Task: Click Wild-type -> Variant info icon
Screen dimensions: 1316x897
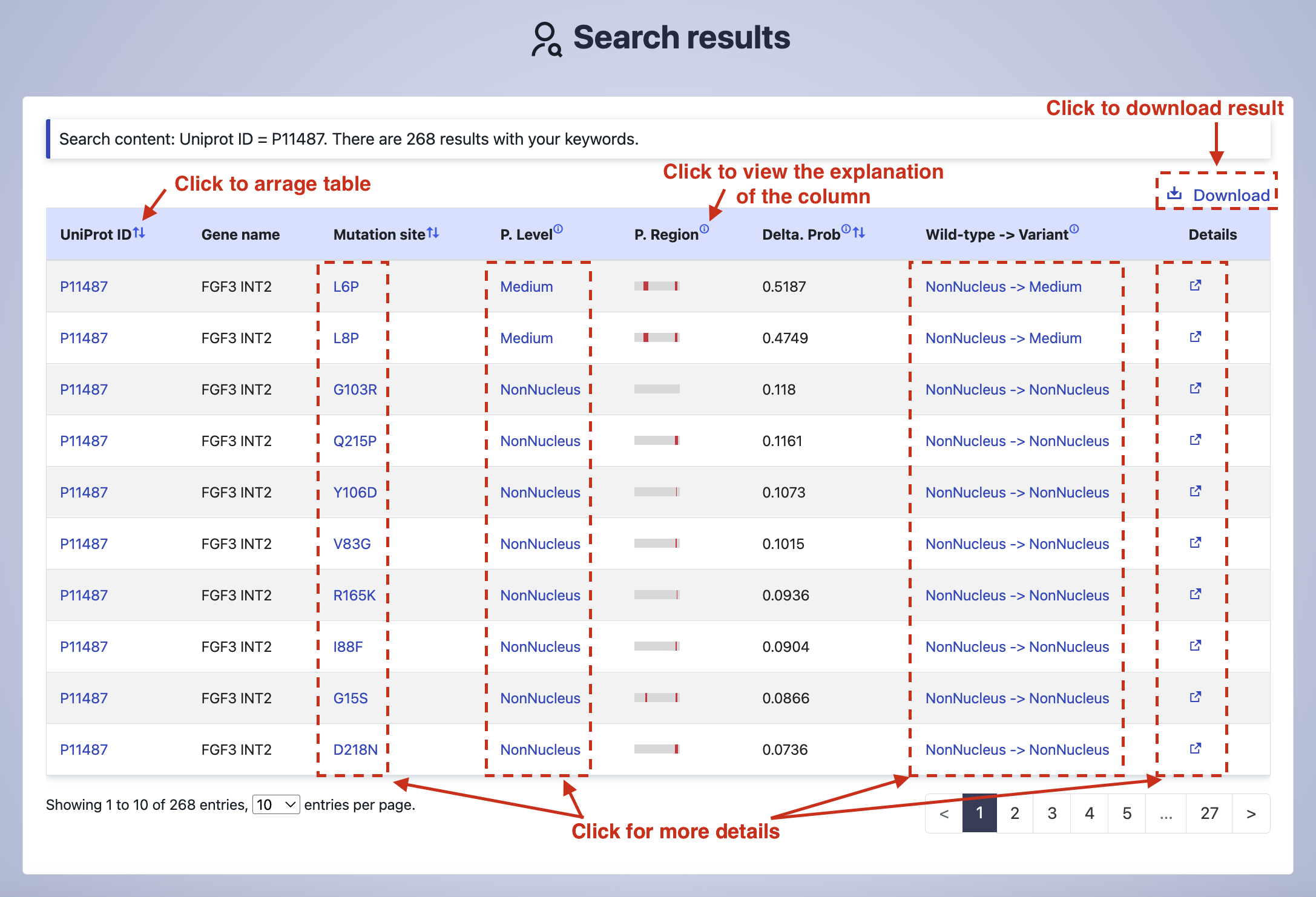Action: 1074,229
